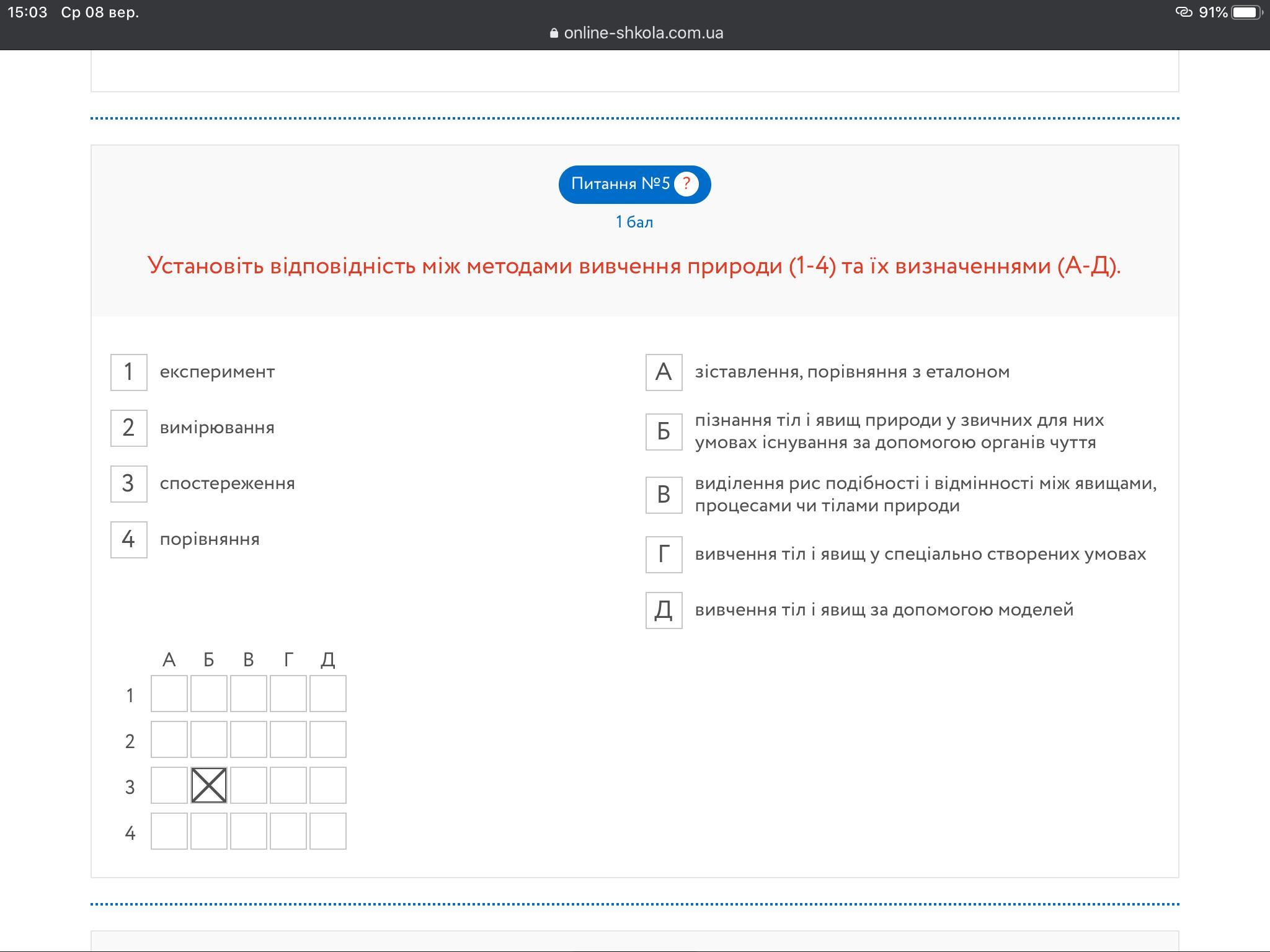Click the red question mark help icon

tap(686, 184)
